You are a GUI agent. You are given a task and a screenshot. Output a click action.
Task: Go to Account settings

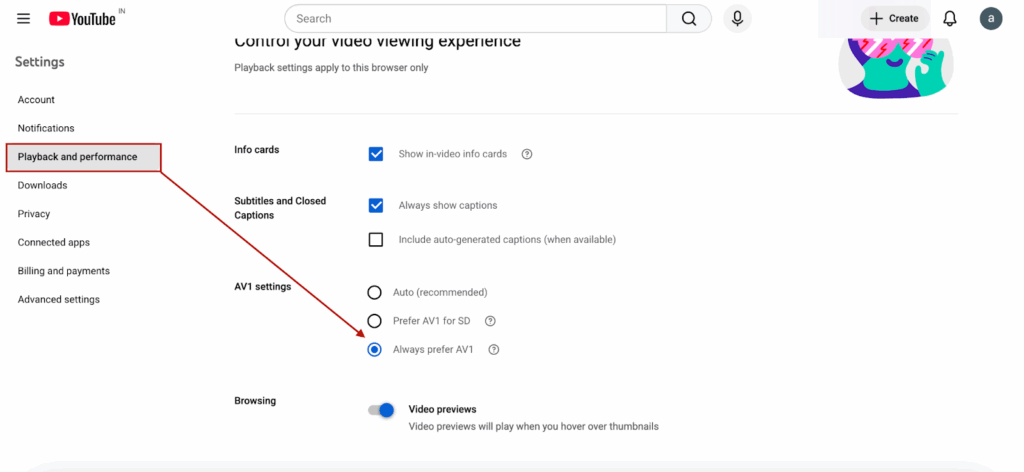point(36,100)
